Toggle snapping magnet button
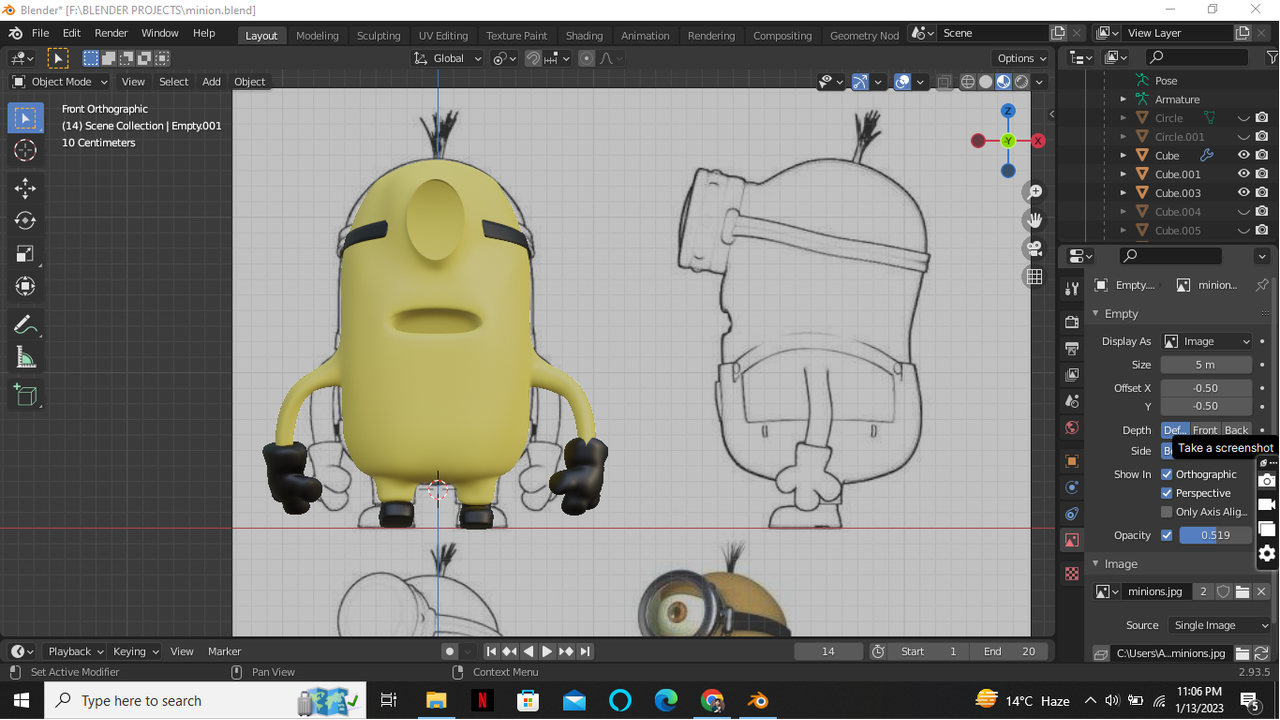 coord(533,58)
